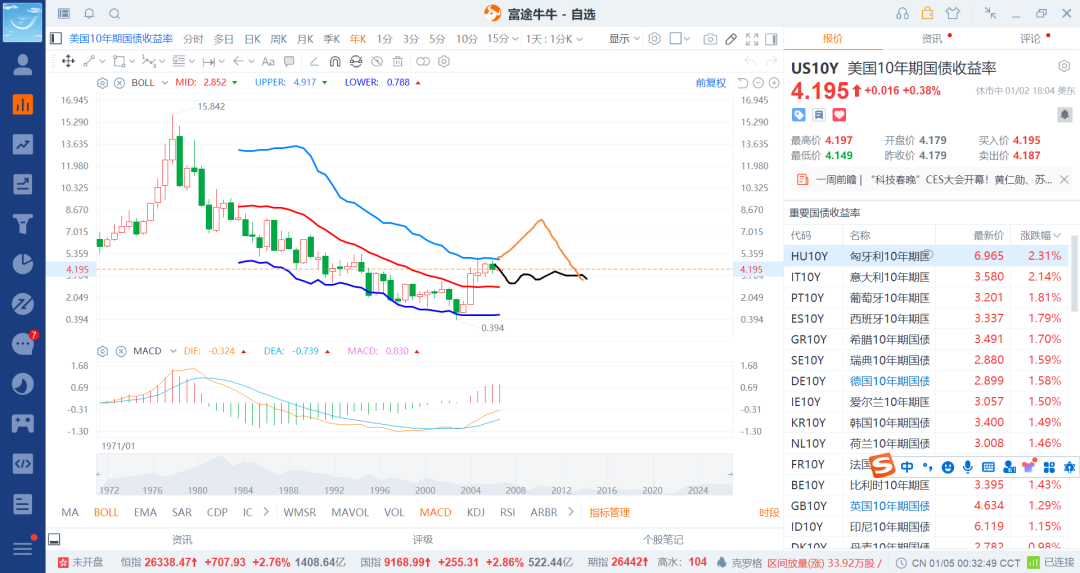Toggle the MACD indicator at the bottom list
1080x573 pixels.
point(435,512)
